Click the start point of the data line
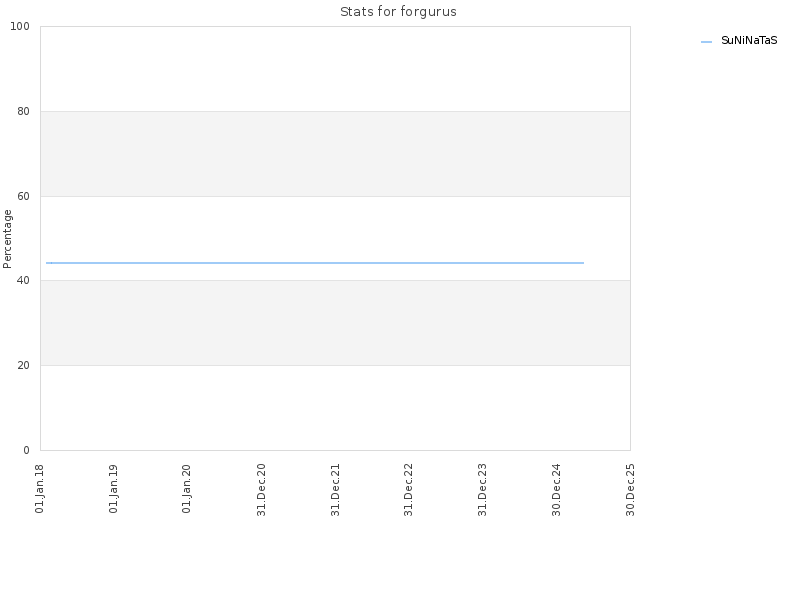The image size is (800, 600). (47, 263)
